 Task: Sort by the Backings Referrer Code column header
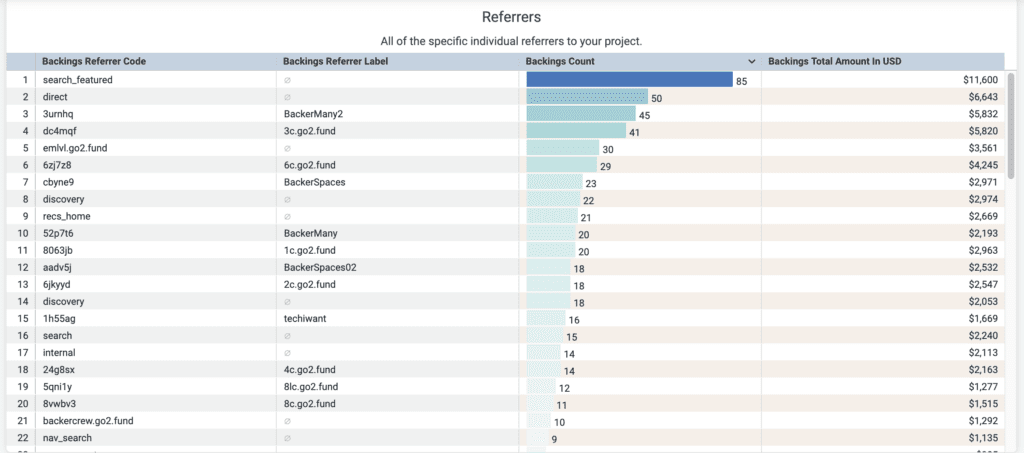[x=94, y=62]
